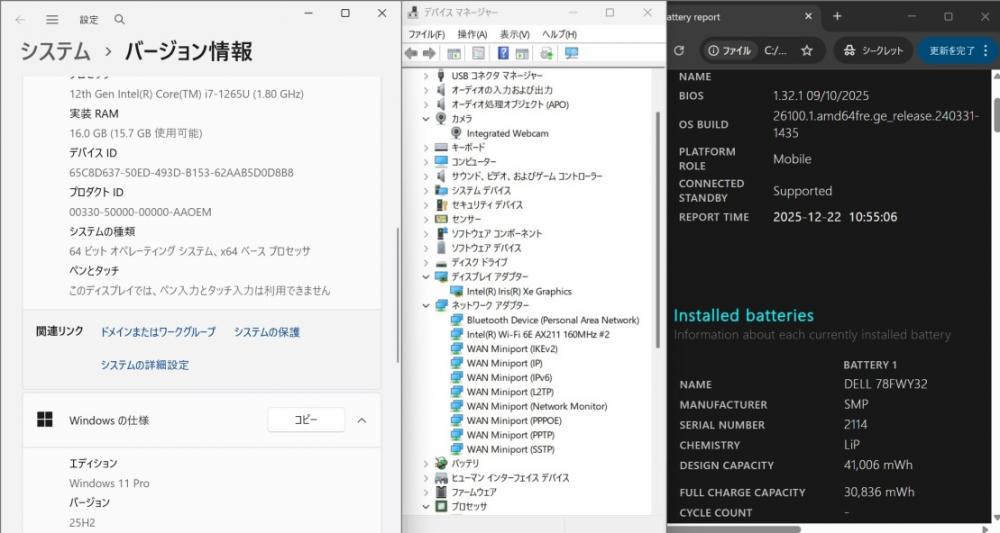Click the セキュリティ デバイス category icon
Screen dimensions: 1000x533
441,205
